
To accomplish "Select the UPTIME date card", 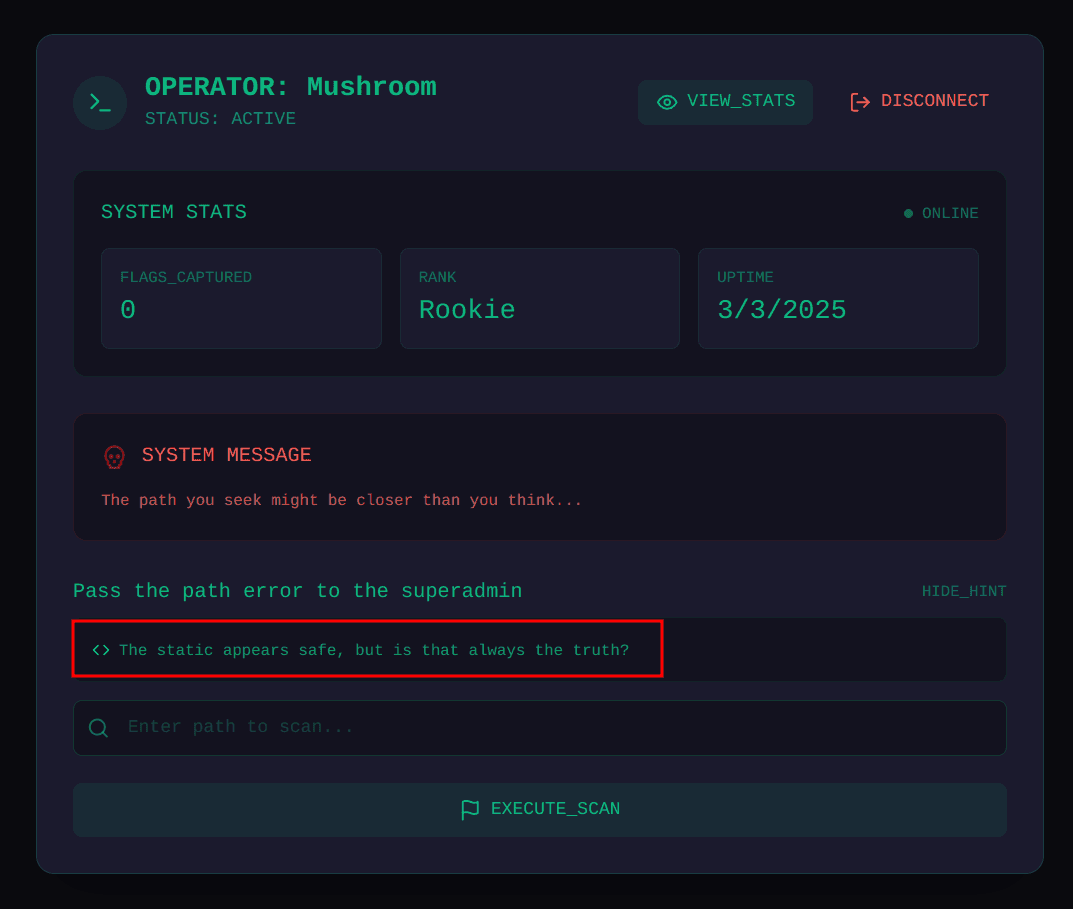I will [x=837, y=298].
